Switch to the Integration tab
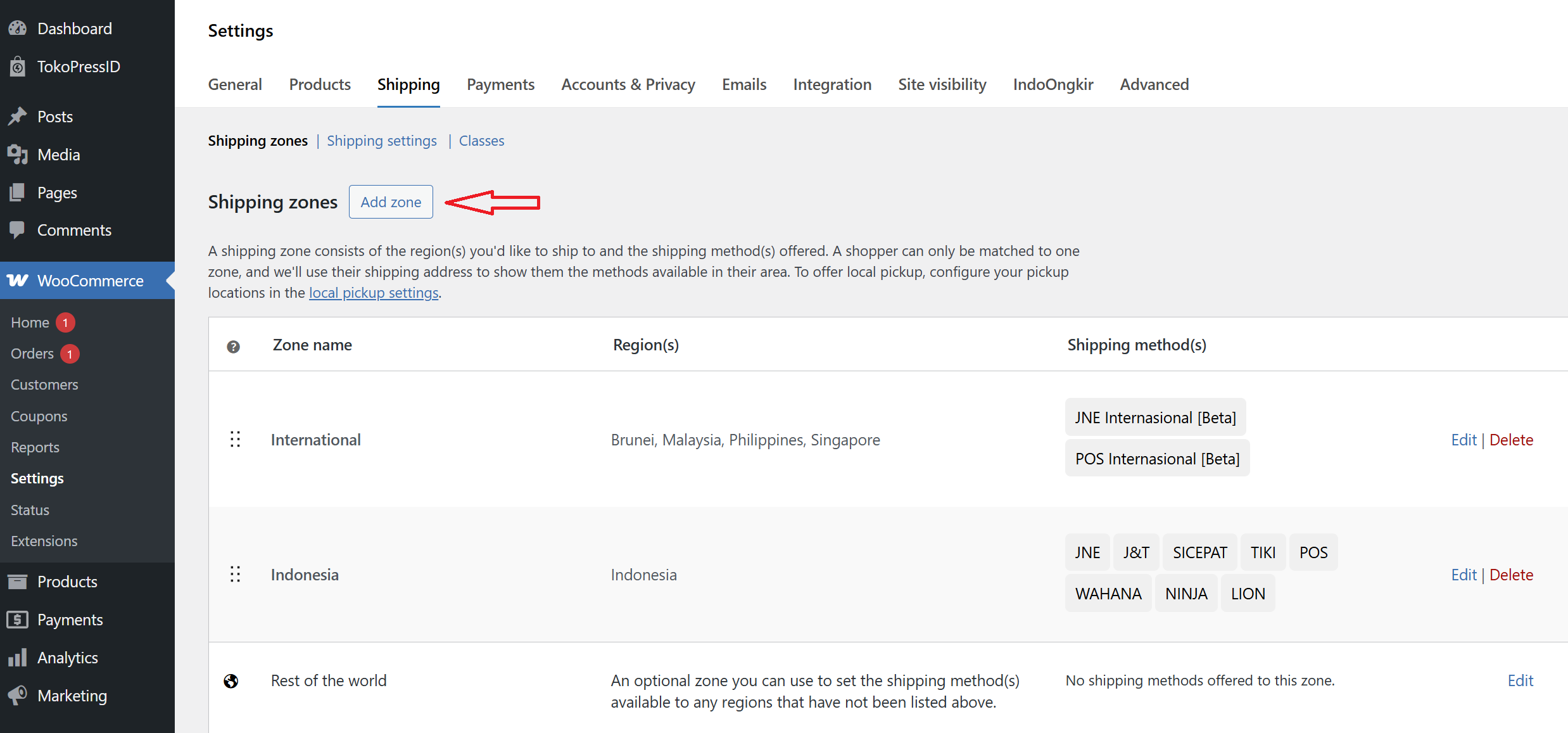The image size is (1568, 733). coord(832,84)
